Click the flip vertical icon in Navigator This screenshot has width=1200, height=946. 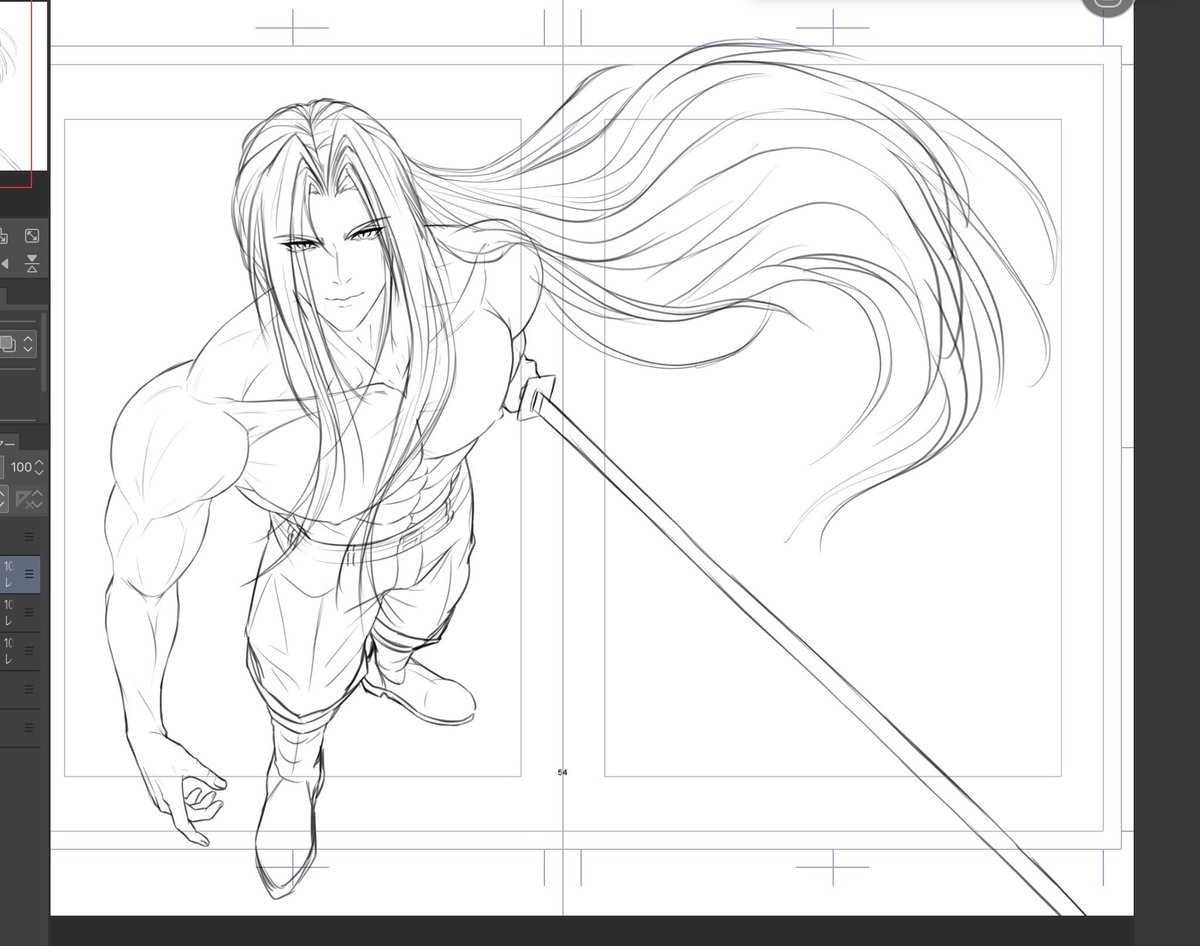tap(32, 264)
